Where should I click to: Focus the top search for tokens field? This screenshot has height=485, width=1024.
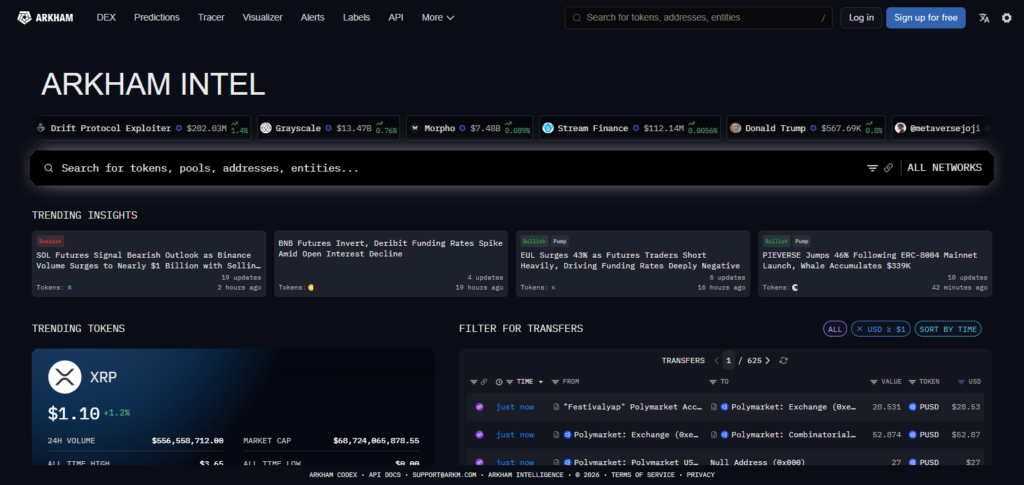[x=699, y=18]
